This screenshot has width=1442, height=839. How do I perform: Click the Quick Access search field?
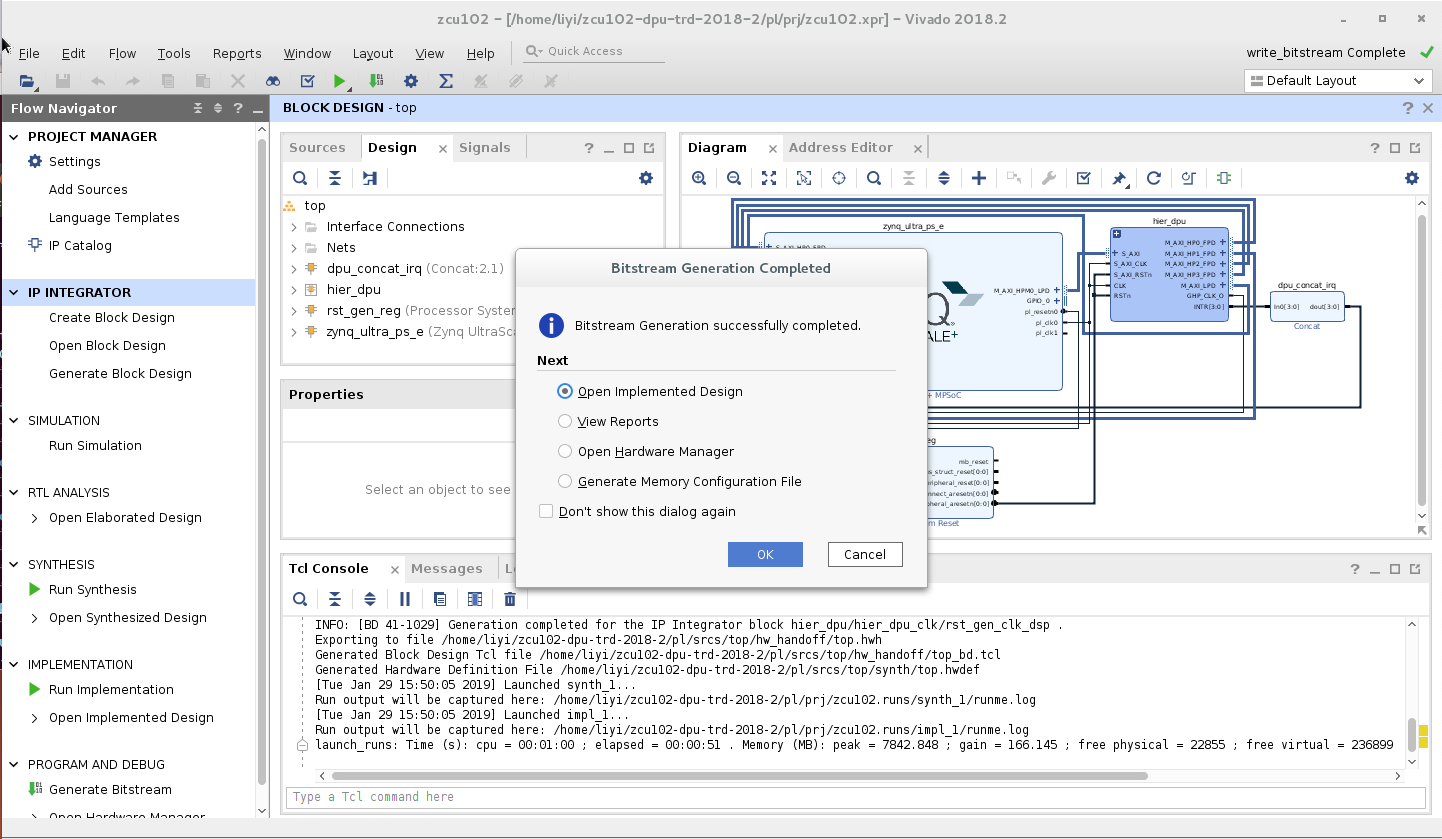click(x=594, y=51)
